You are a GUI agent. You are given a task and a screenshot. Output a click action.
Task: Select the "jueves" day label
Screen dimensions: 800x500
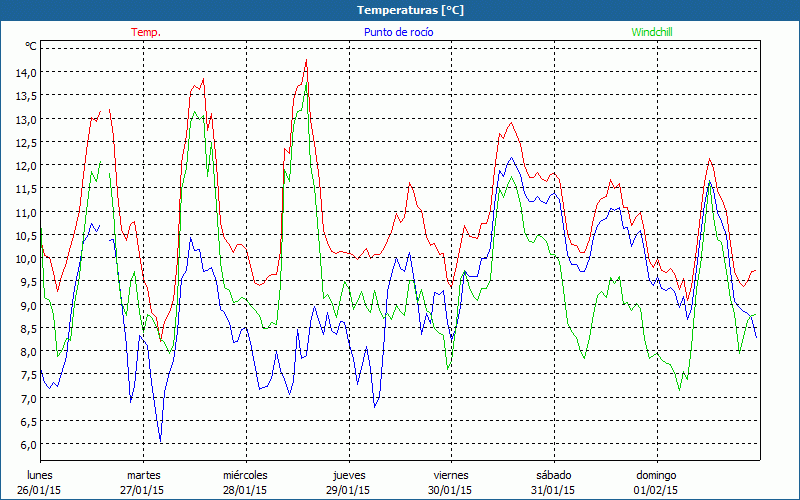[x=349, y=475]
